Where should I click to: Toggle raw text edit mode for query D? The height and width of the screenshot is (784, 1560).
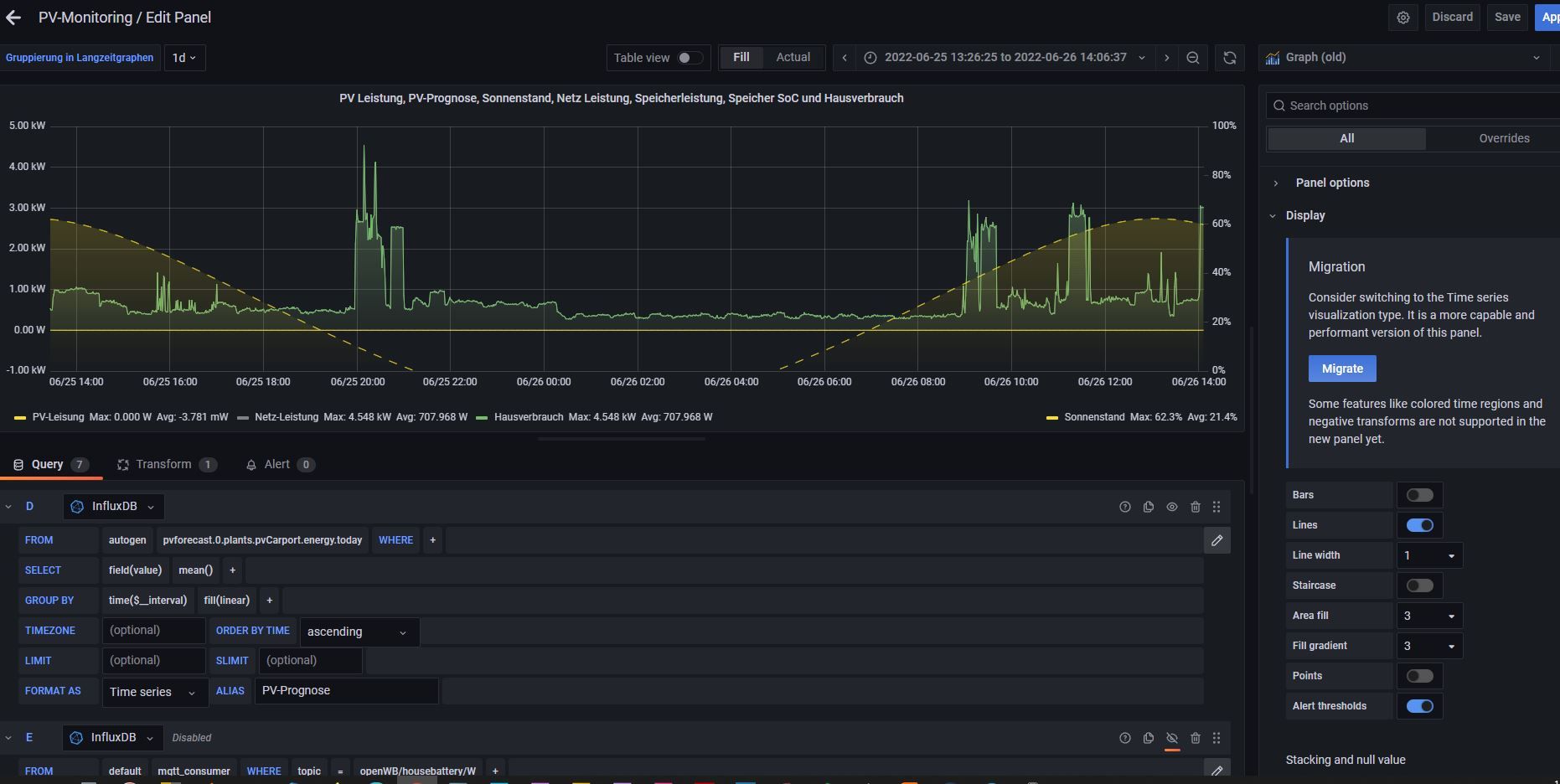click(x=1217, y=540)
